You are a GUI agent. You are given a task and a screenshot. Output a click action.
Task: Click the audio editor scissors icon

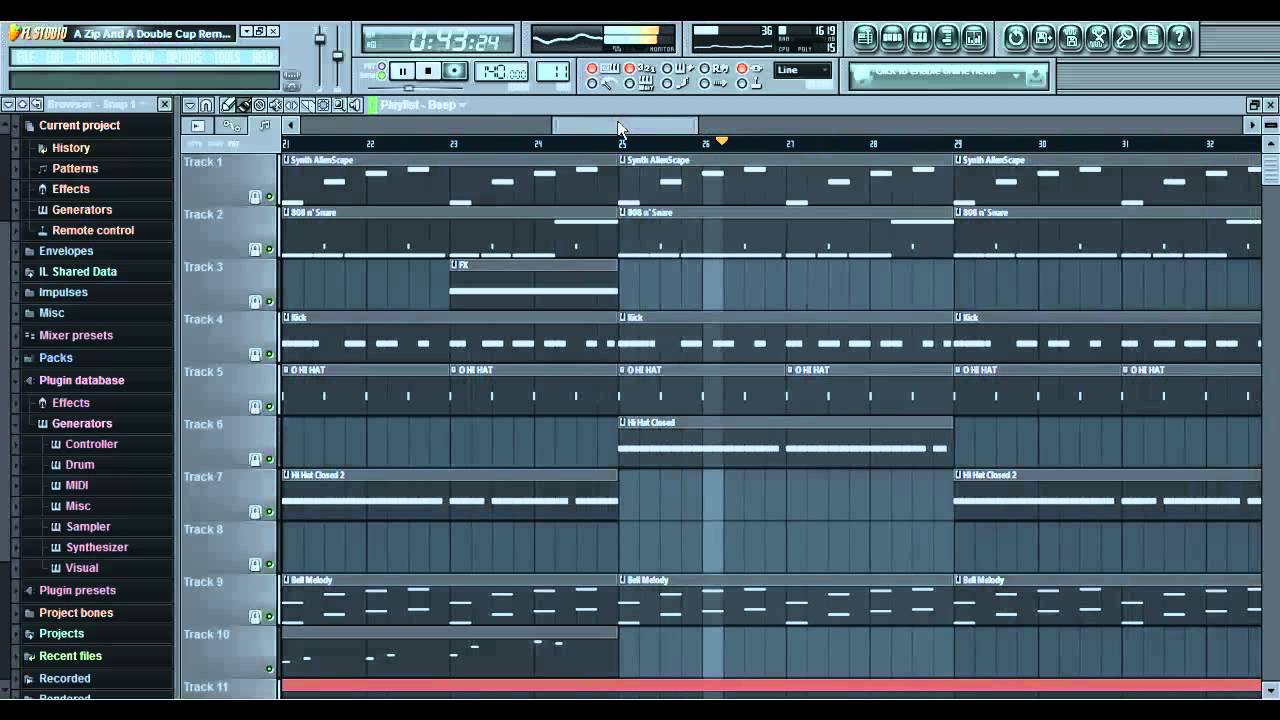(x=1097, y=38)
